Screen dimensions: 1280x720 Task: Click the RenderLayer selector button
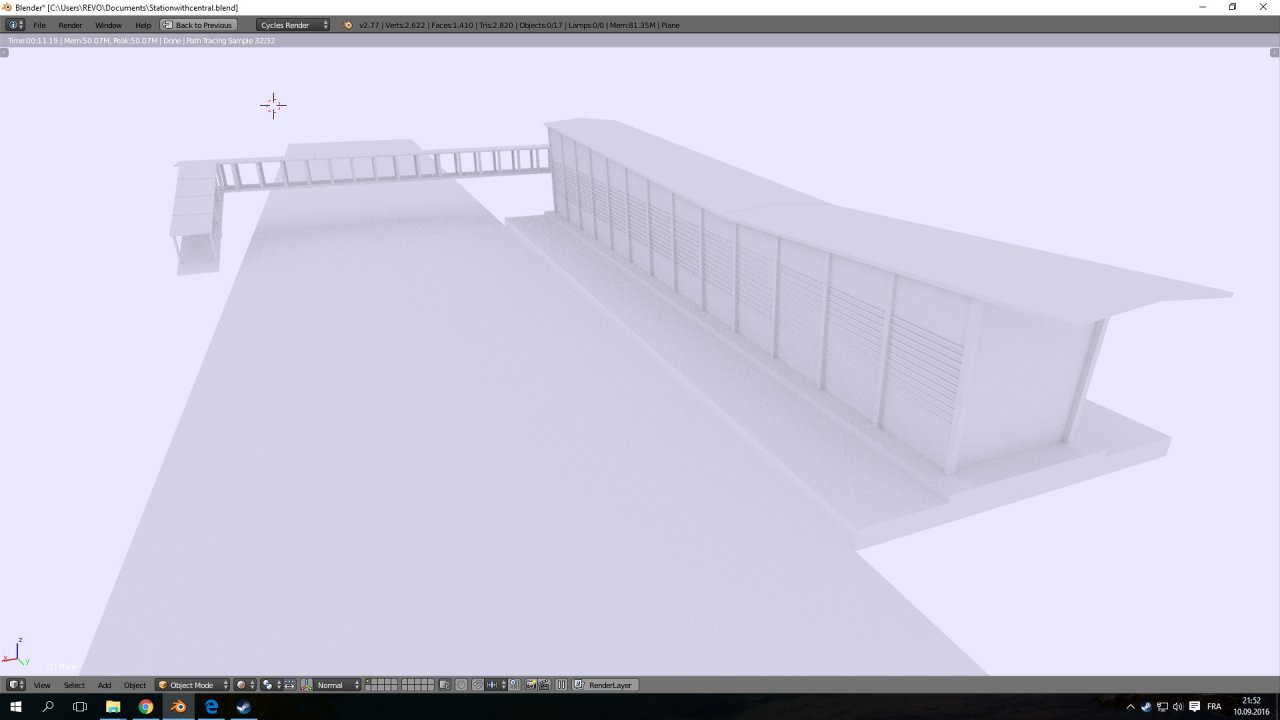(605, 685)
